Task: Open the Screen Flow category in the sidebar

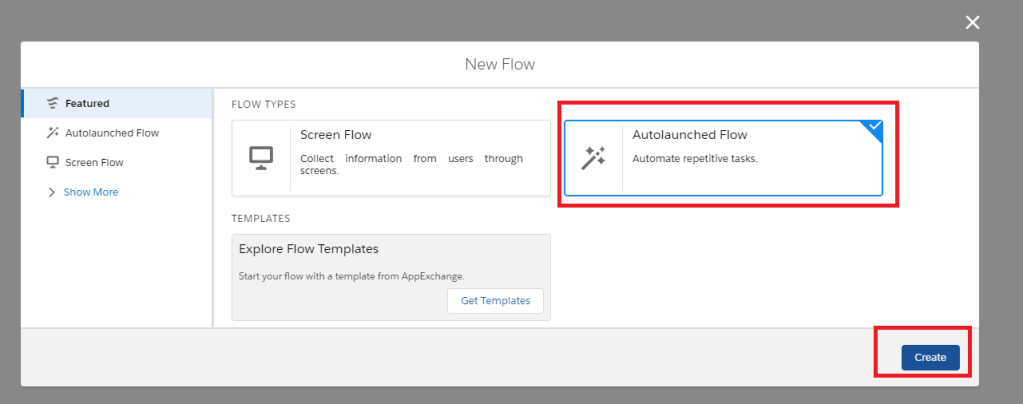Action: point(94,162)
